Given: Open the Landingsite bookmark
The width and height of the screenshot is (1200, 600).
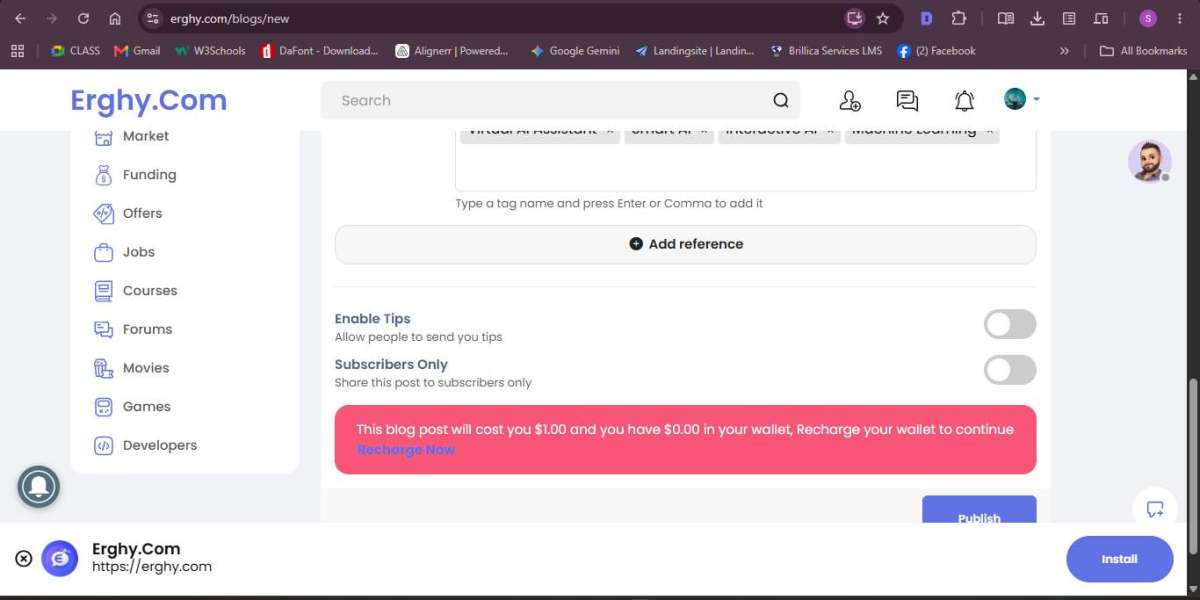Looking at the screenshot, I should click(x=695, y=51).
